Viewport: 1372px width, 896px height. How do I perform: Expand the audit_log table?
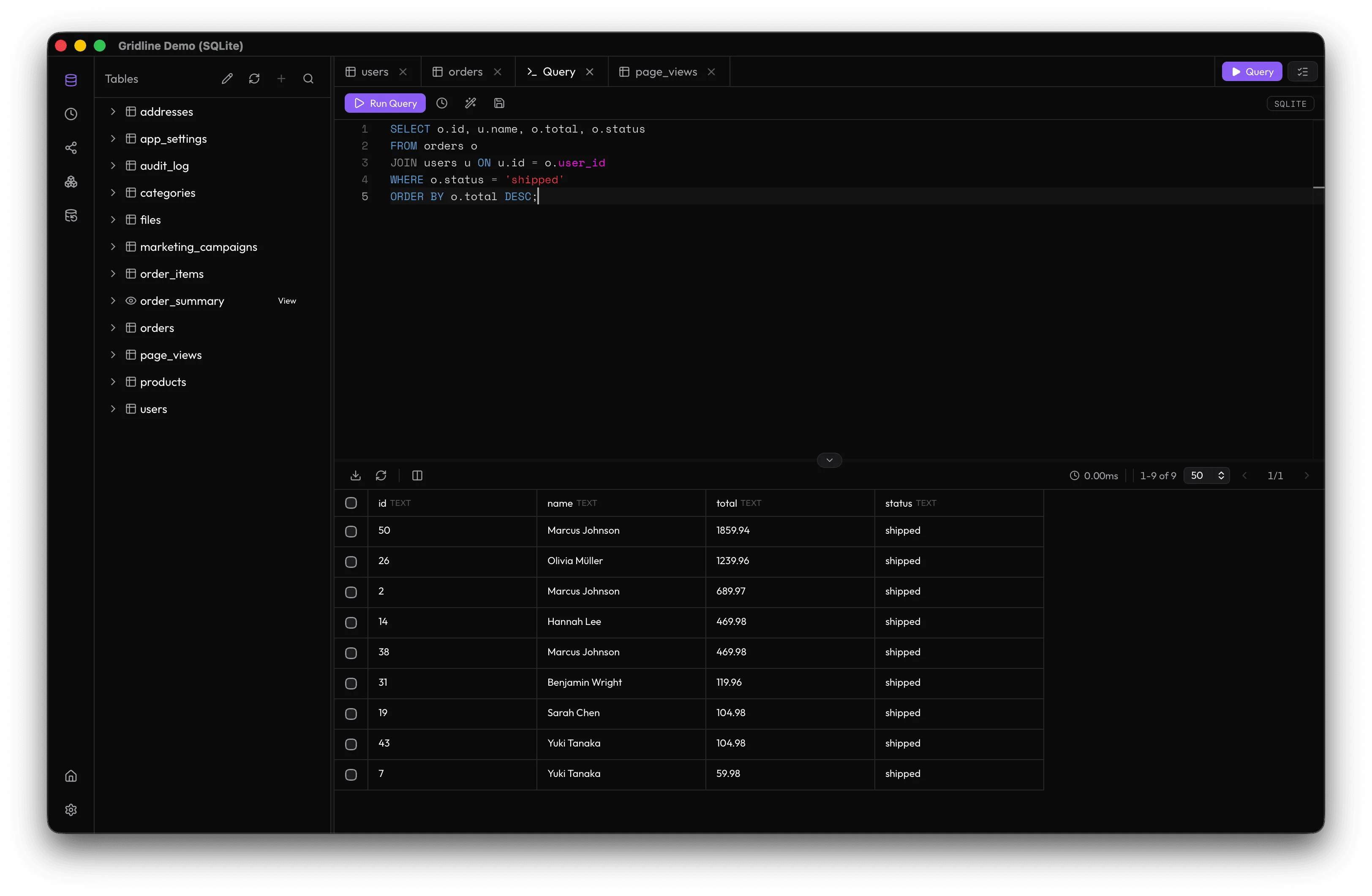point(113,166)
